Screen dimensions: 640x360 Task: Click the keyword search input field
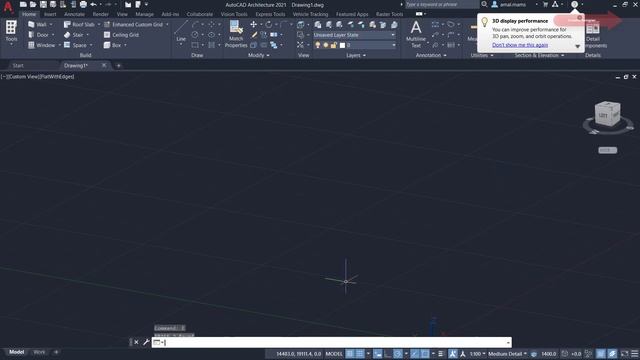442,4
